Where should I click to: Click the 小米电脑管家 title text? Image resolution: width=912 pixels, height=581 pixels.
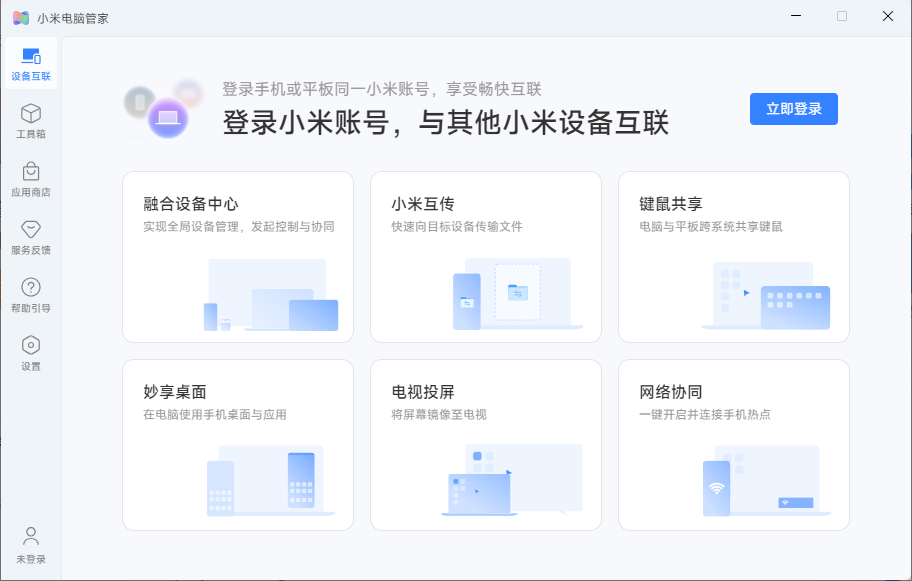click(x=73, y=19)
